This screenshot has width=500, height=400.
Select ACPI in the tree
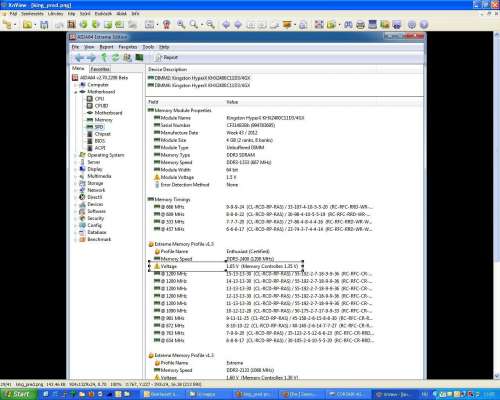[x=100, y=148]
